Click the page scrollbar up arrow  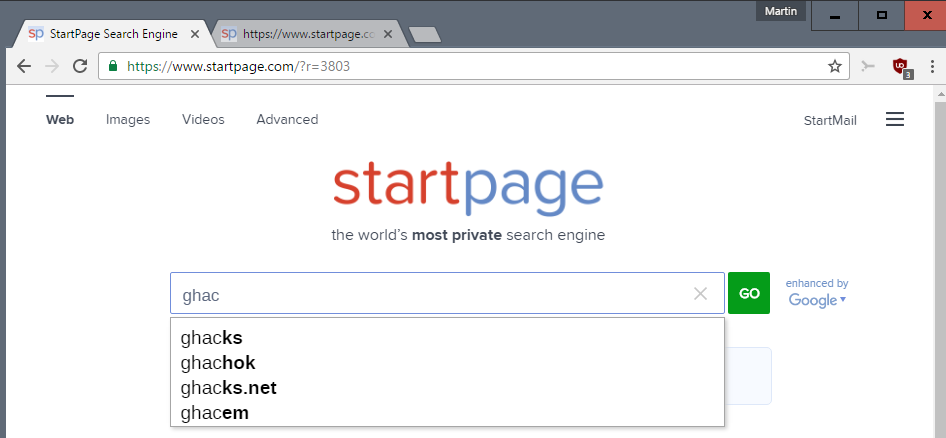pos(939,94)
